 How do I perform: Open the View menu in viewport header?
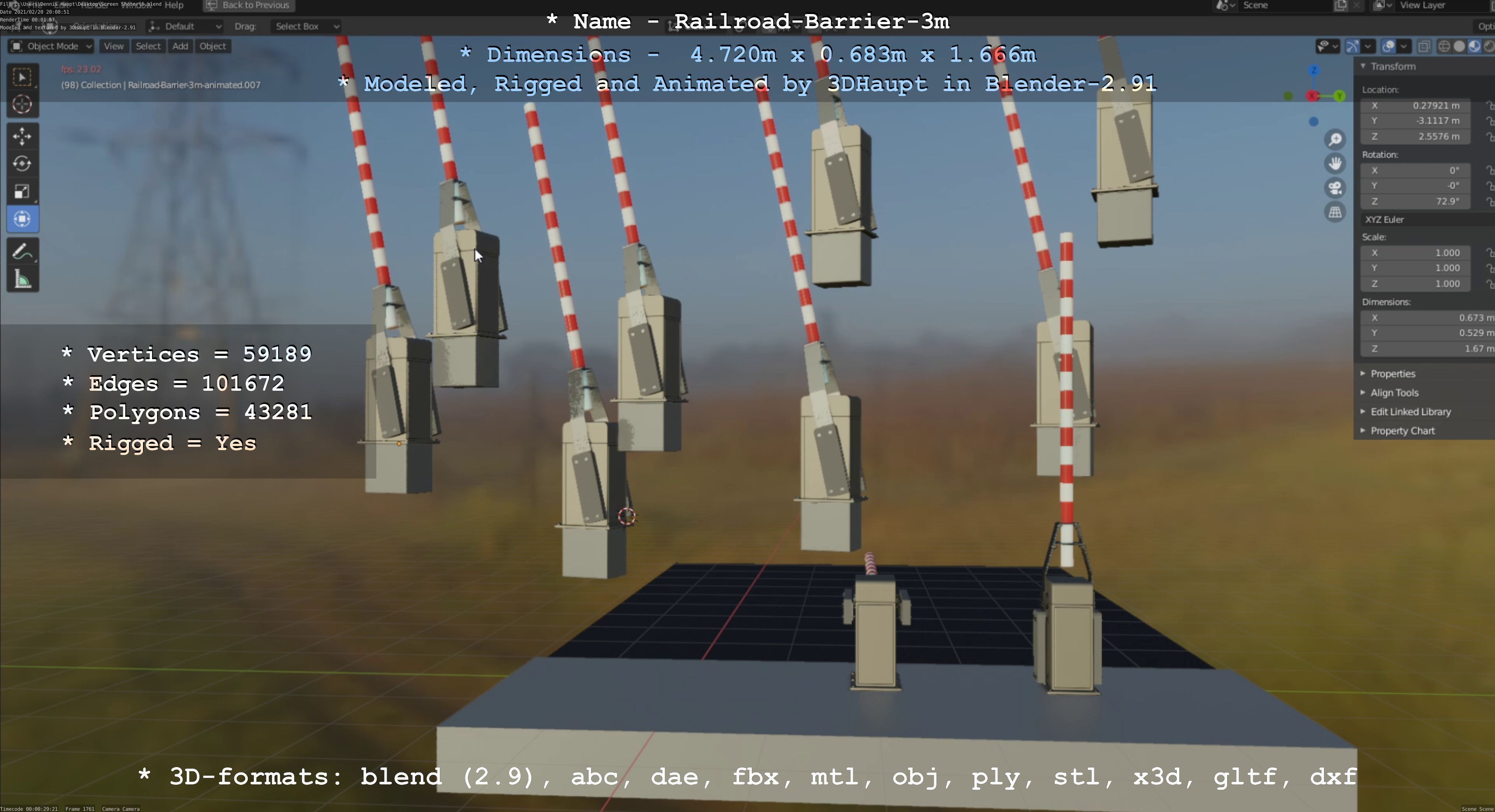114,47
